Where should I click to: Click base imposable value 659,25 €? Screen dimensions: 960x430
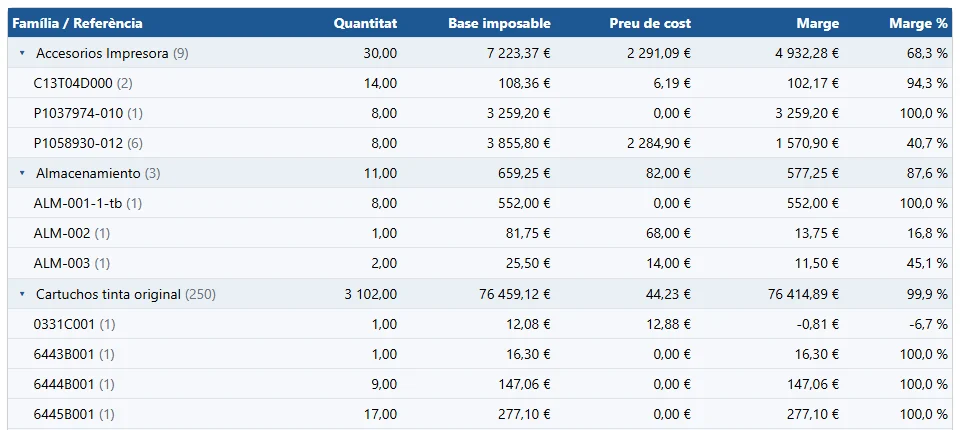pyautogui.click(x=524, y=173)
